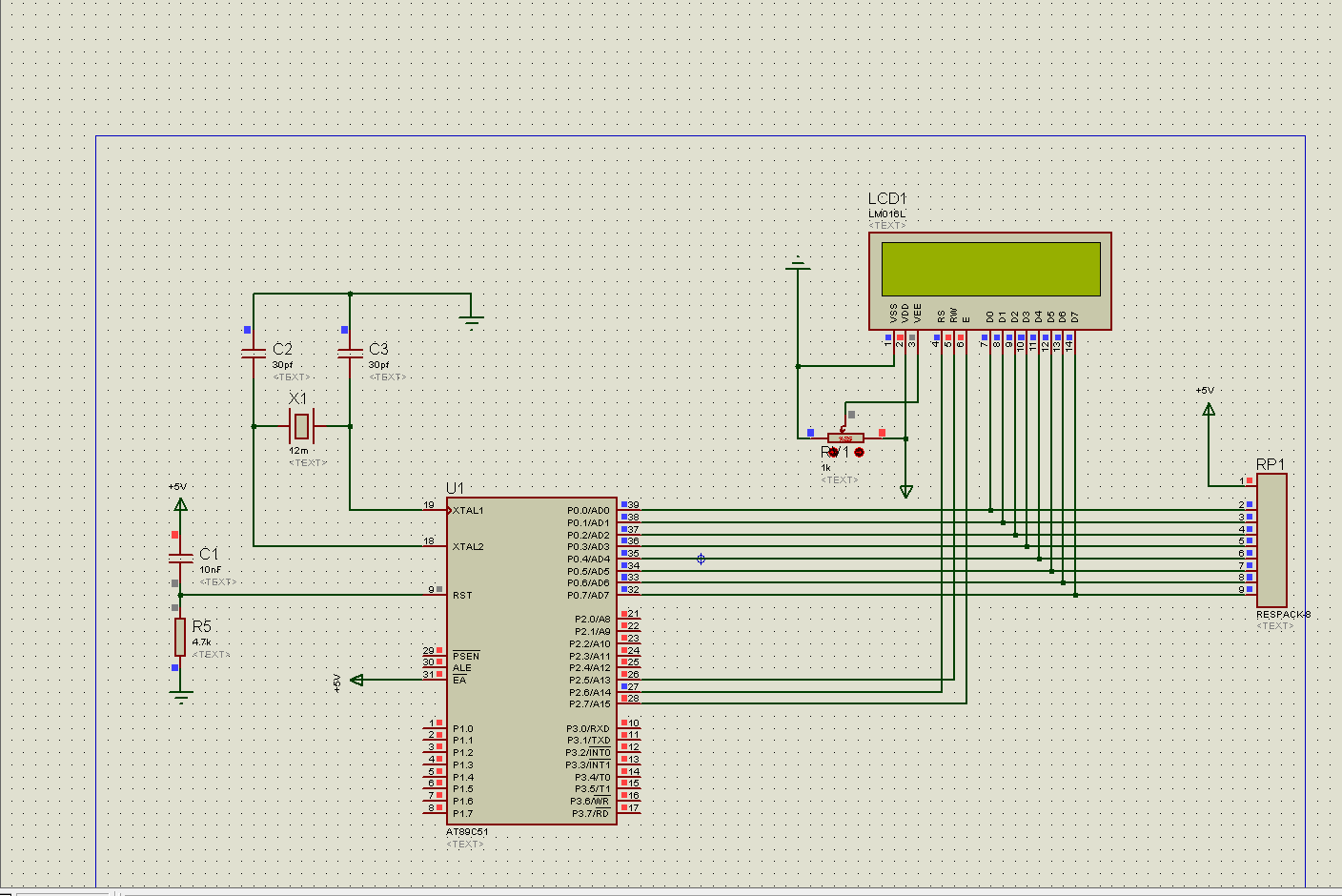Click the P1.0 pin label
Viewport: 1342px width, 896px height.
coord(462,729)
